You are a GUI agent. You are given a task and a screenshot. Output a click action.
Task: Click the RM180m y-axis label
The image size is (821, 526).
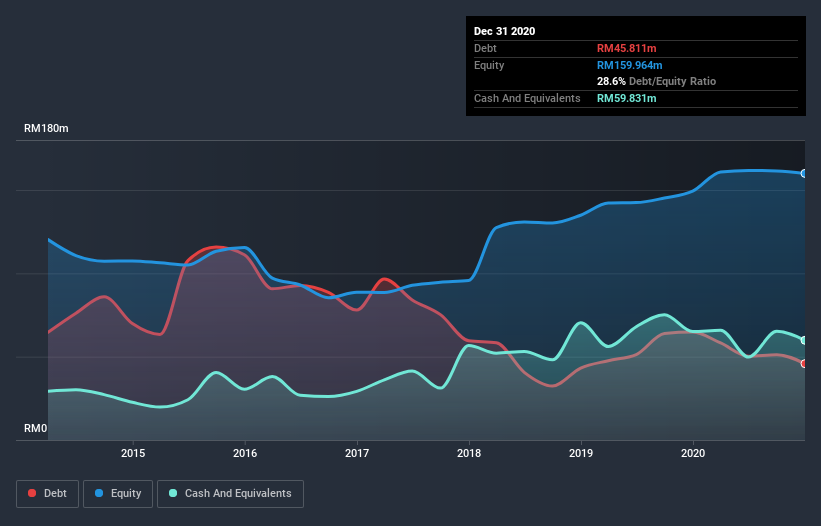(46, 128)
